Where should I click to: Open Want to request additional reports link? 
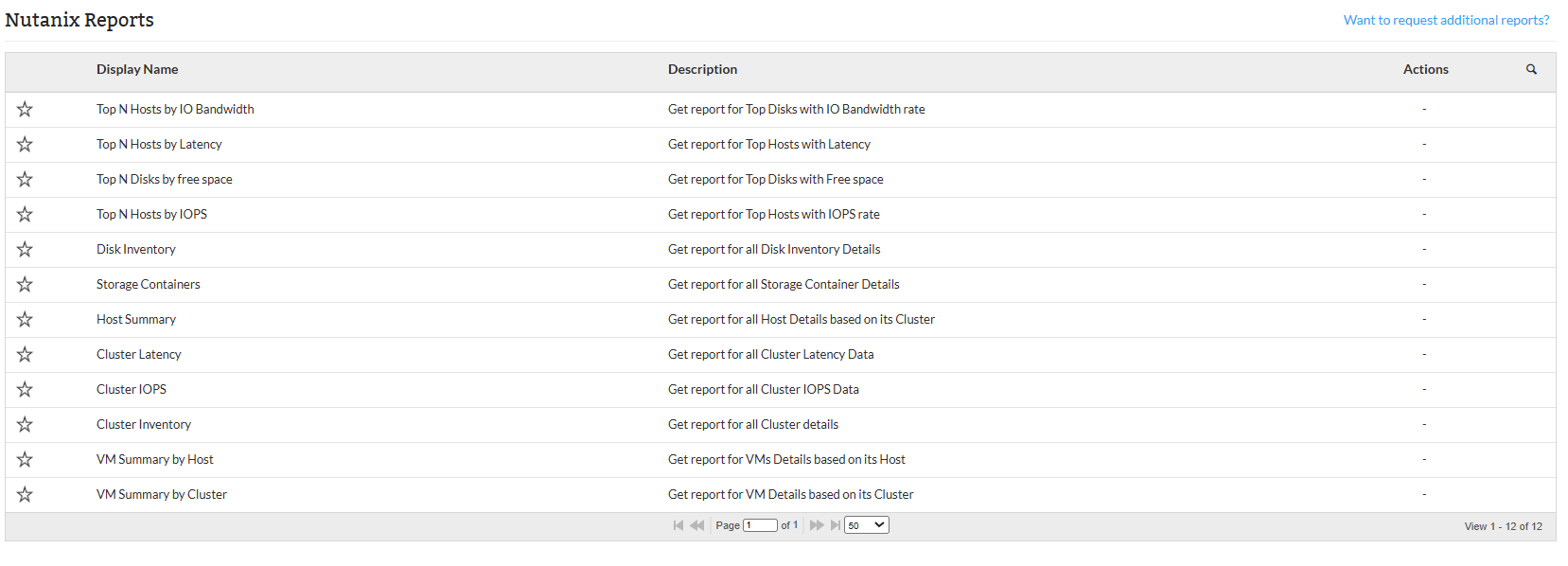1446,20
